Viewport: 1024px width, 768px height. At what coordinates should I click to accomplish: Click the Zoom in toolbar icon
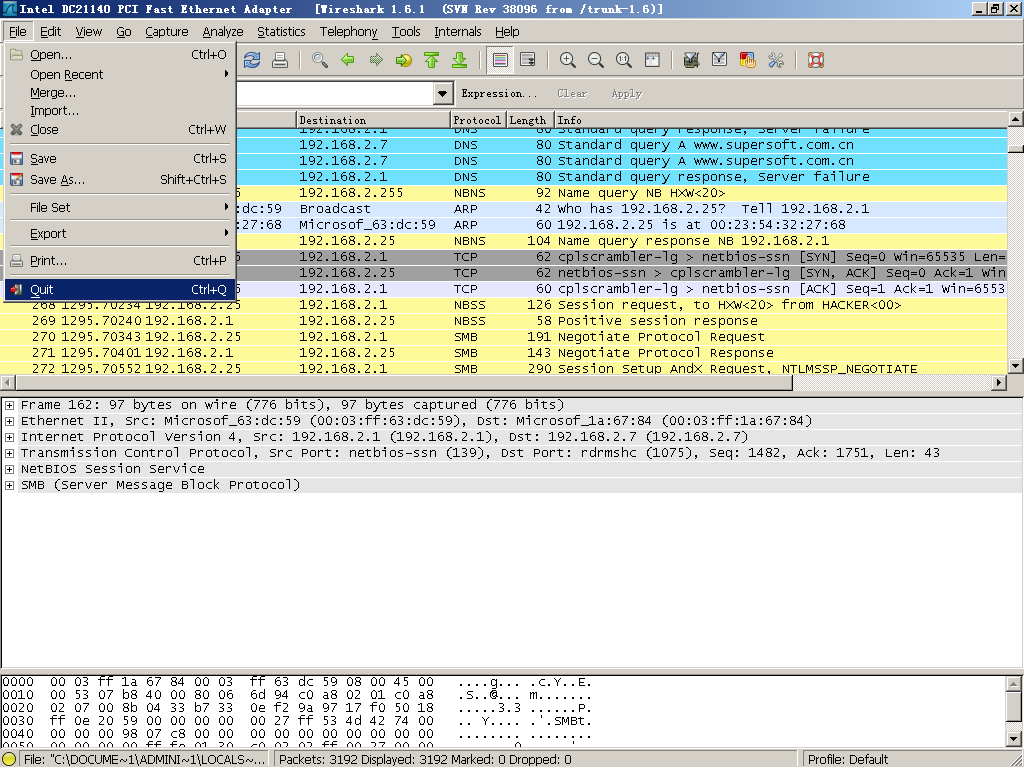click(568, 60)
